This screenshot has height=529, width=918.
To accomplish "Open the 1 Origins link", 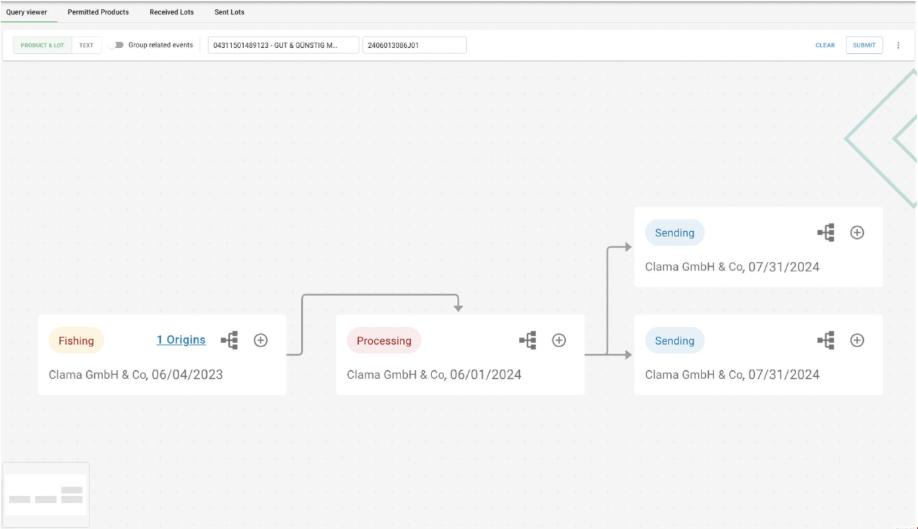I will (x=181, y=340).
